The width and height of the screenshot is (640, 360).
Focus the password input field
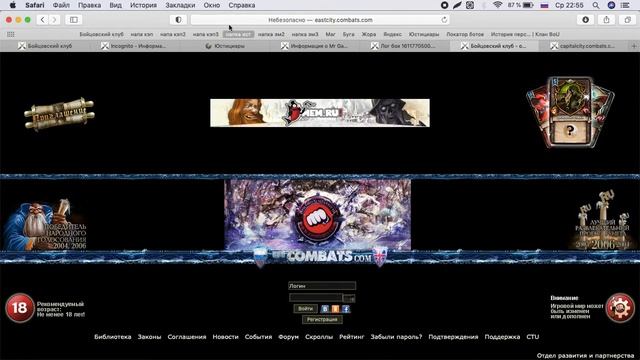coord(316,298)
